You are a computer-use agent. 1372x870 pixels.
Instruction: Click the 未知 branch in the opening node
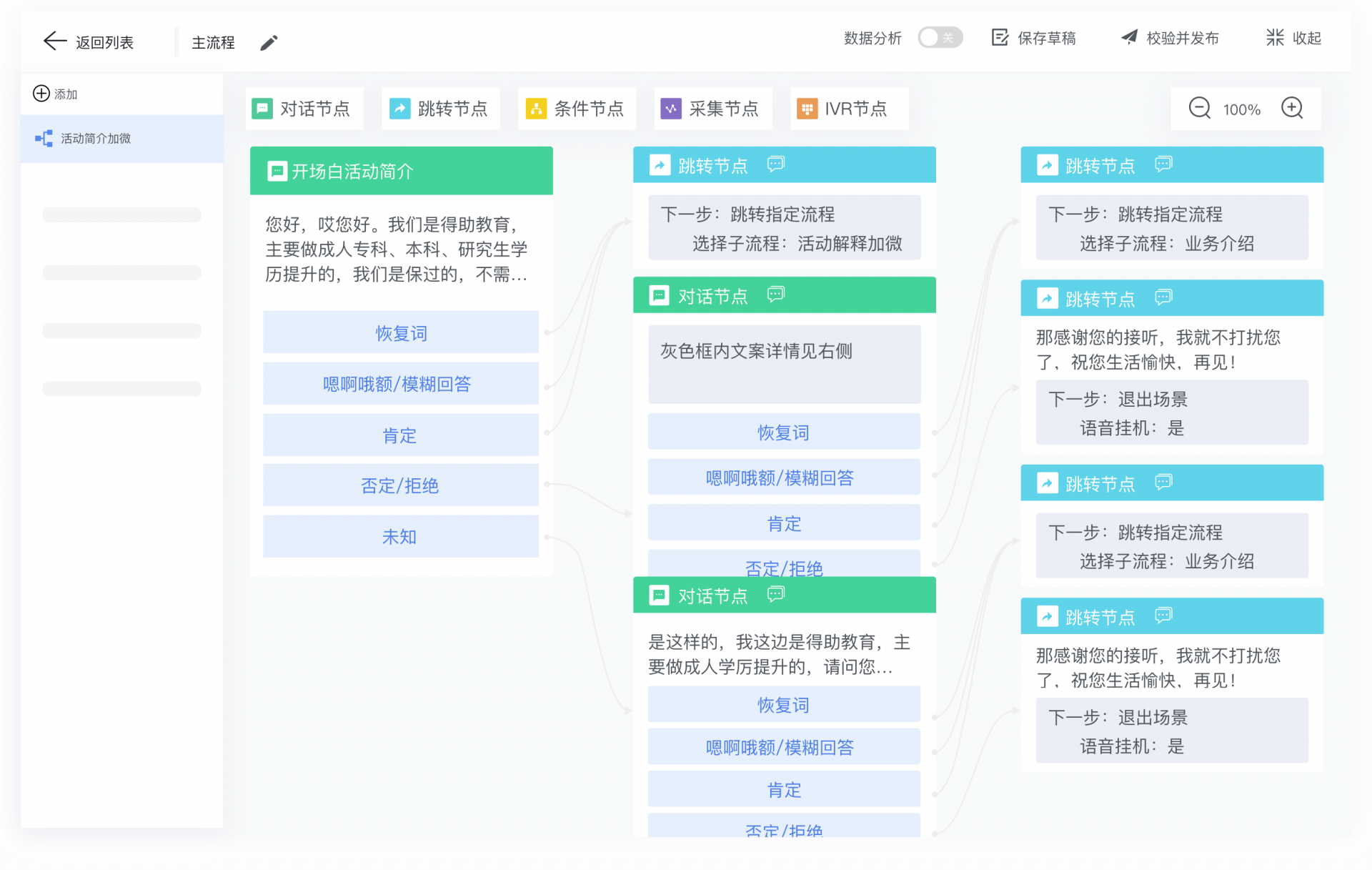[401, 537]
